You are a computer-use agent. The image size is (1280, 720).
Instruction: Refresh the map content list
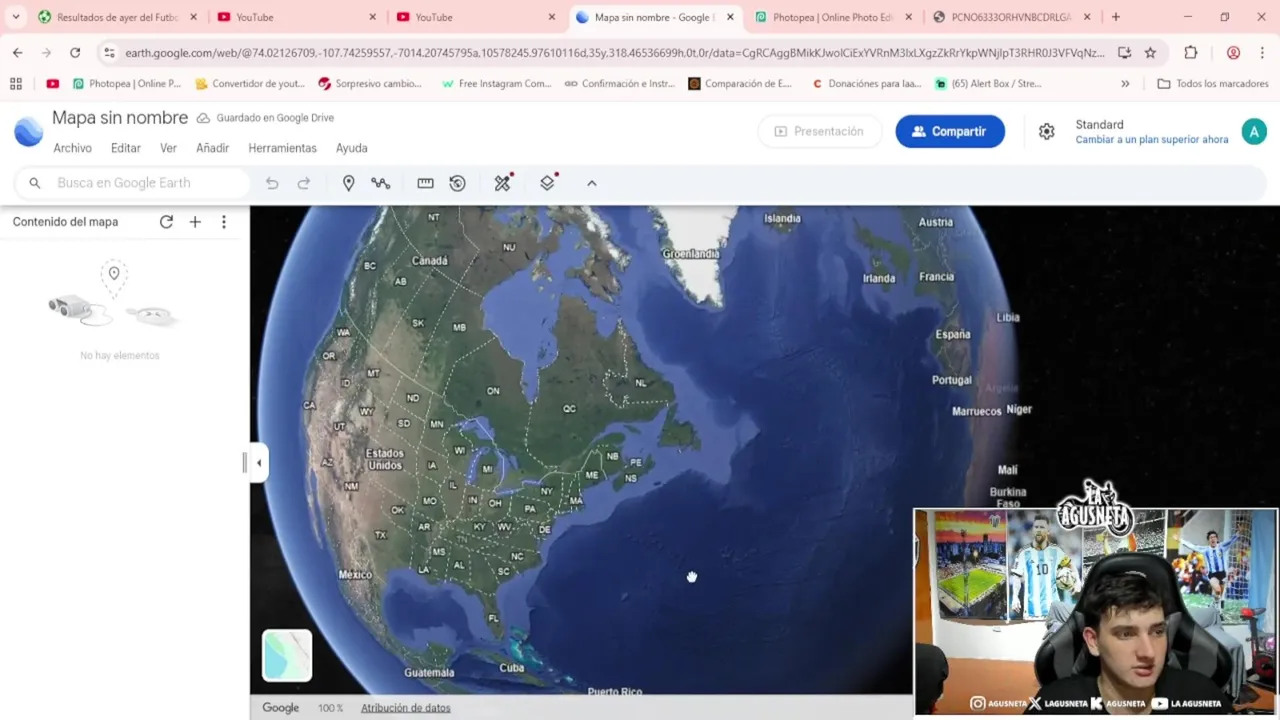point(166,222)
